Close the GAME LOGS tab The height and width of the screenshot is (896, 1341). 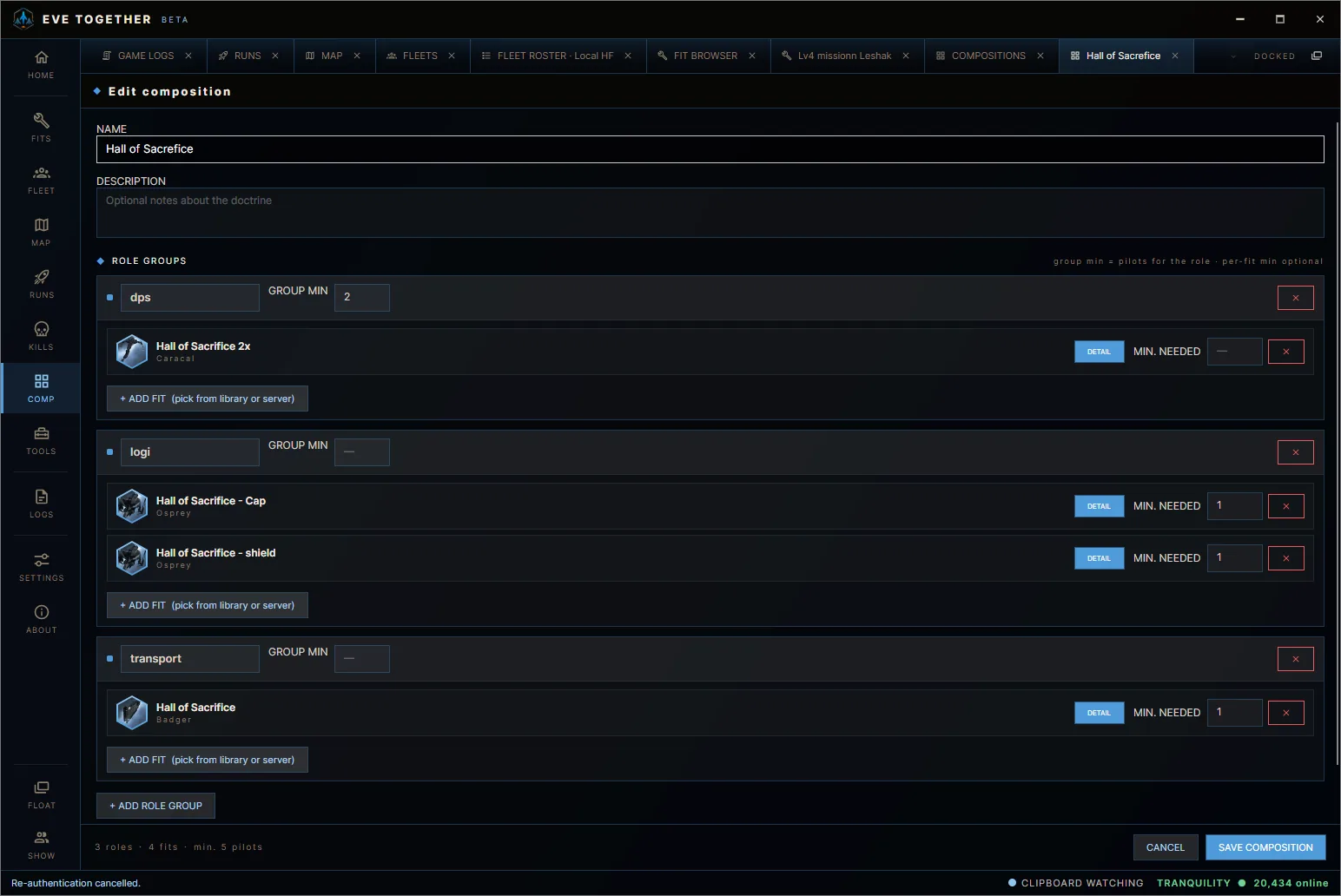pos(189,56)
